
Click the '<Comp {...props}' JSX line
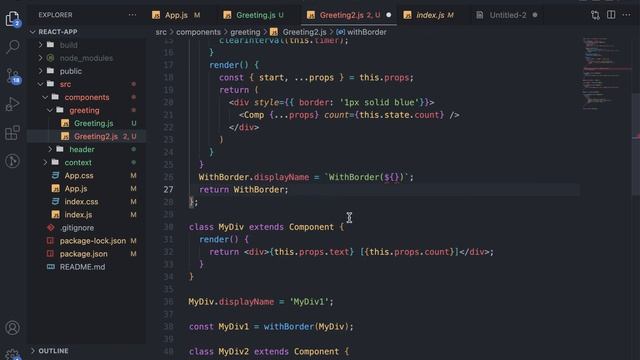[x=349, y=115]
